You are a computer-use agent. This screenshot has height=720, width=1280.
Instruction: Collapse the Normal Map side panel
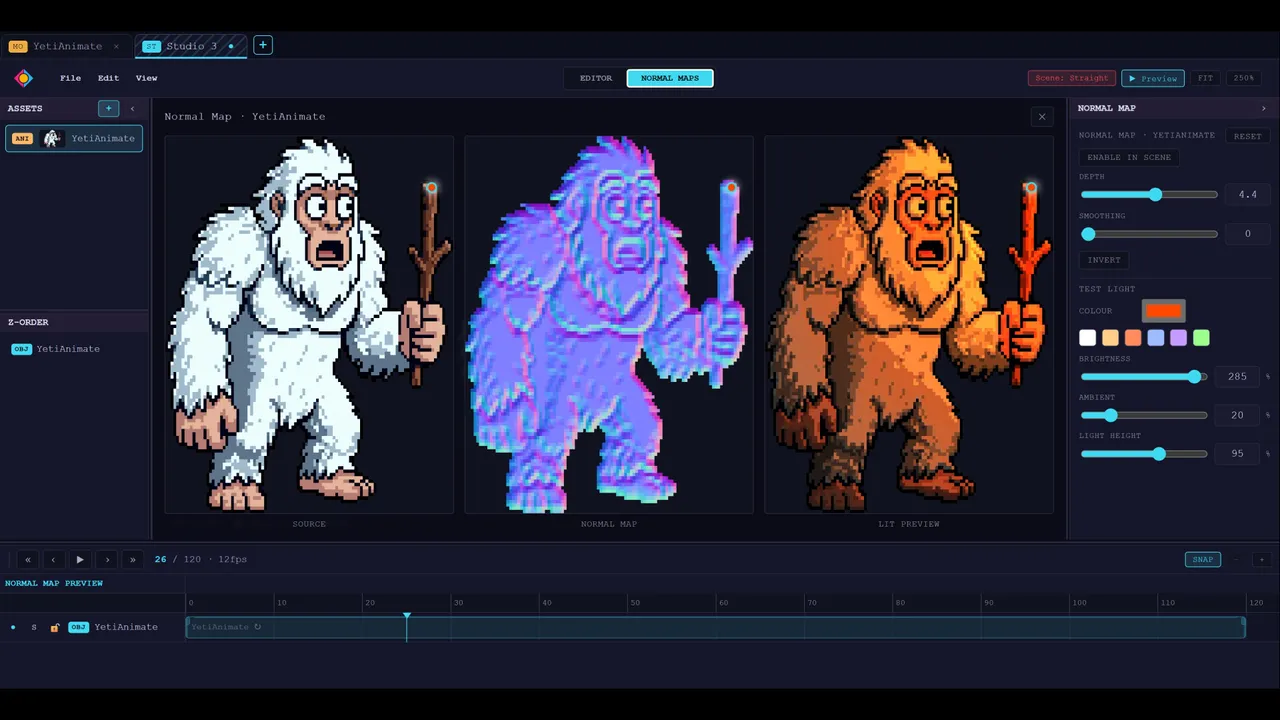tap(1263, 108)
